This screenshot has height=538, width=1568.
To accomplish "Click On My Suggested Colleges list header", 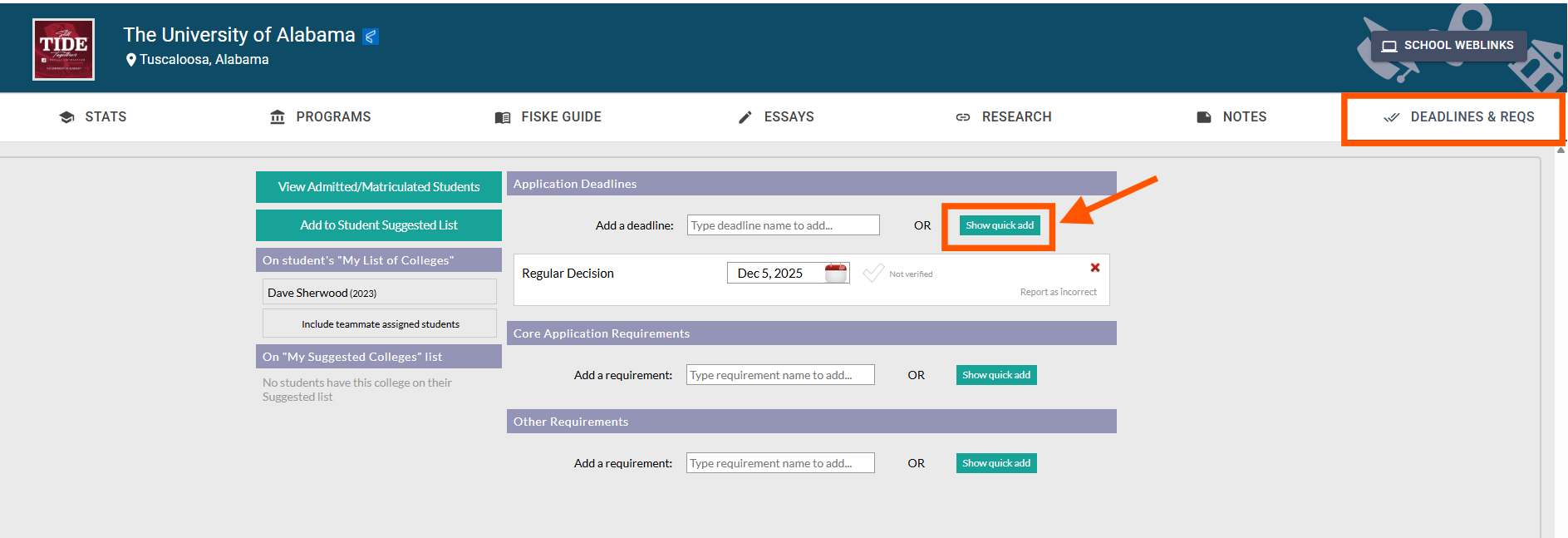I will pyautogui.click(x=379, y=357).
